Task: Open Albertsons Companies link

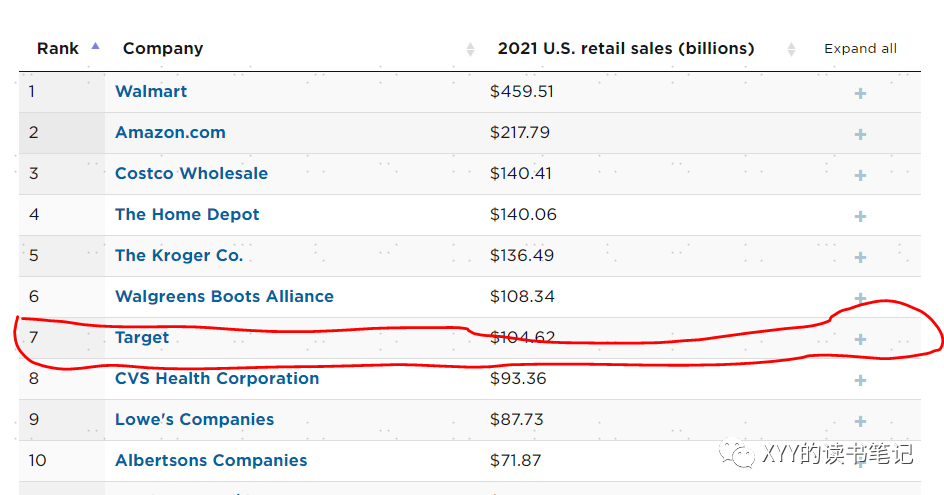Action: pyautogui.click(x=211, y=460)
